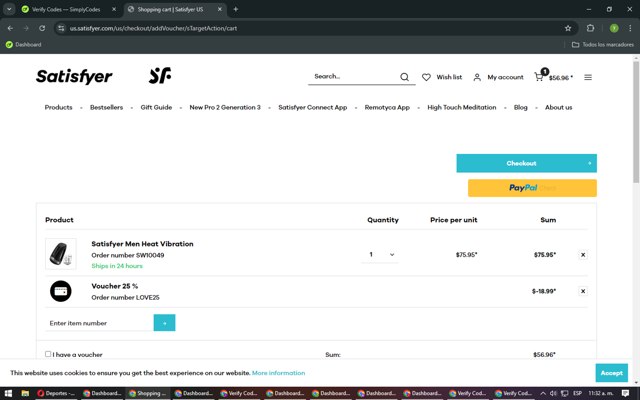The width and height of the screenshot is (640, 400).
Task: Bookmark this page with the star icon
Action: (568, 28)
